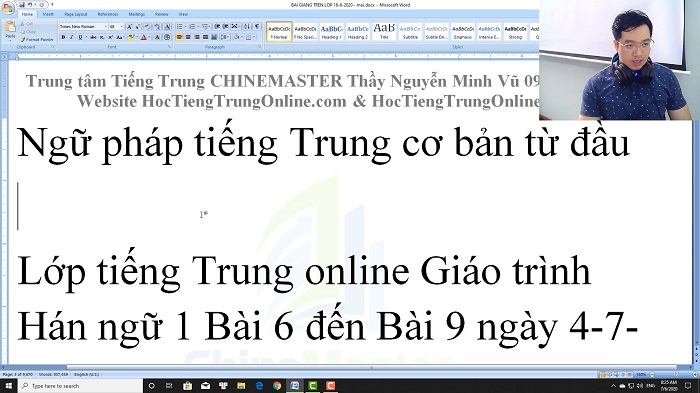Click the Shrink Font icon
The image size is (700, 393).
coord(138,27)
